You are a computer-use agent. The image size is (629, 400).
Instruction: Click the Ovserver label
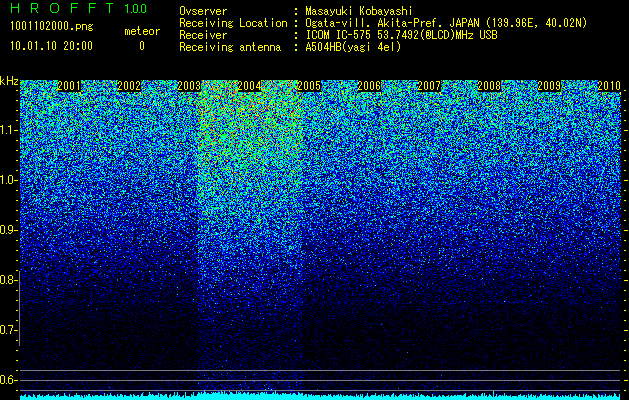203,11
